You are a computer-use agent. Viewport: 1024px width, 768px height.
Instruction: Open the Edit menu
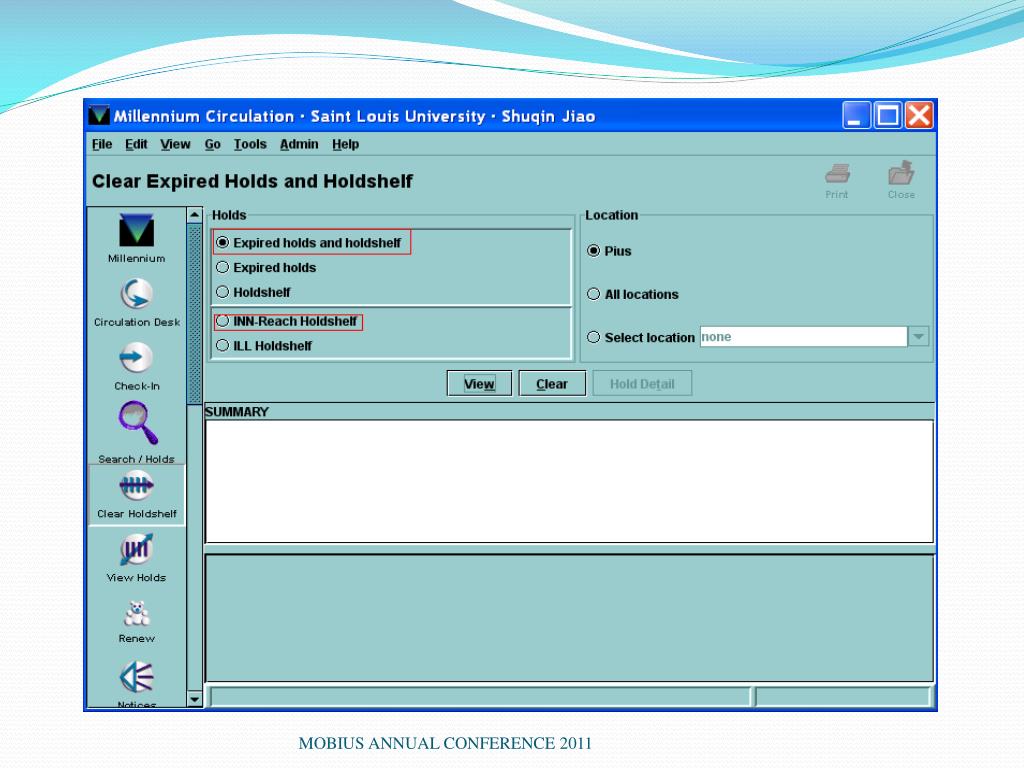point(136,144)
